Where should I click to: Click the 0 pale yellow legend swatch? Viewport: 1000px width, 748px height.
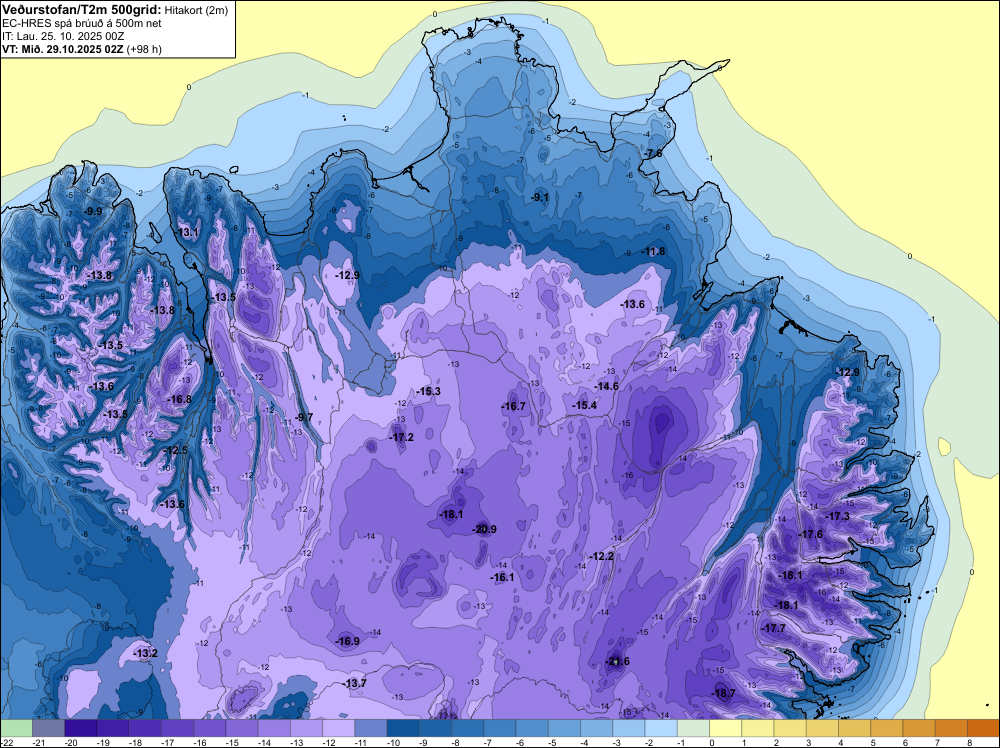tap(726, 728)
